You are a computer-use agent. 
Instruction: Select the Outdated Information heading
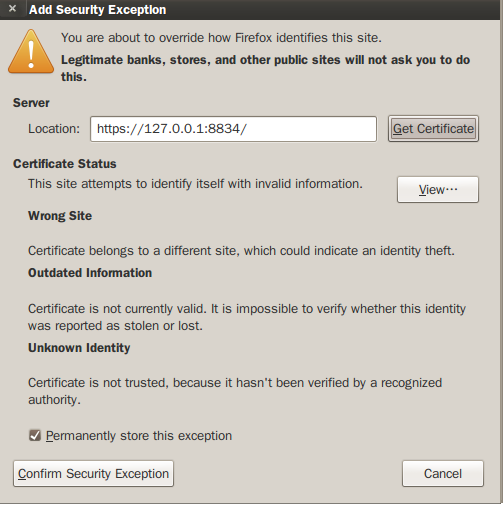tap(90, 273)
